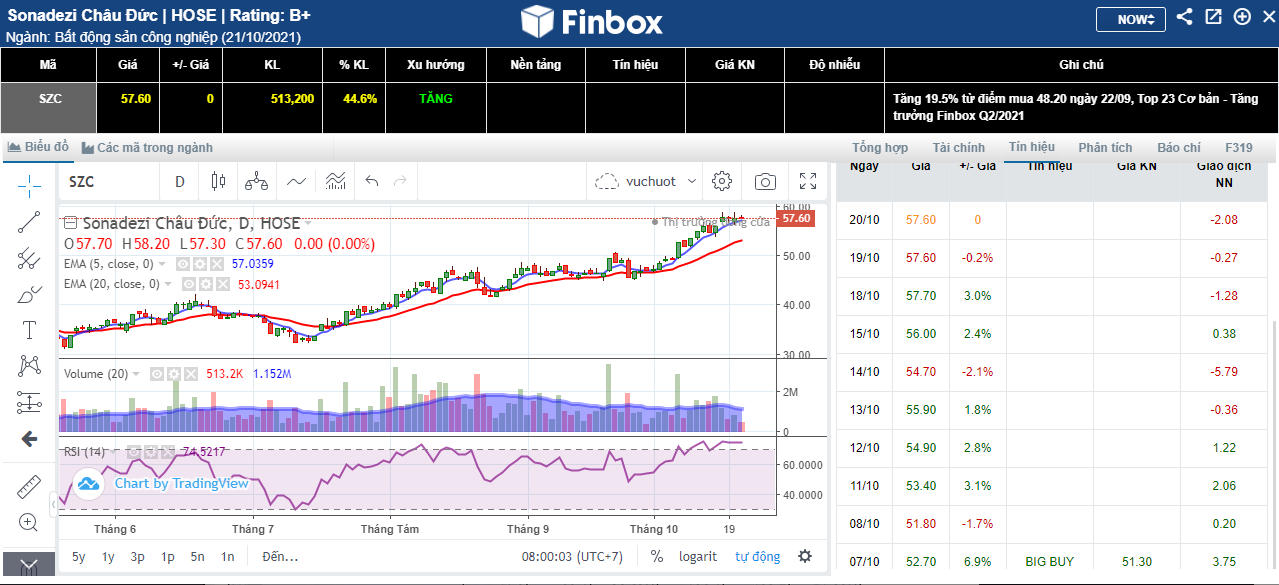The width and height of the screenshot is (1279, 585).
Task: Open chart settings gear in top toolbar
Action: click(722, 181)
